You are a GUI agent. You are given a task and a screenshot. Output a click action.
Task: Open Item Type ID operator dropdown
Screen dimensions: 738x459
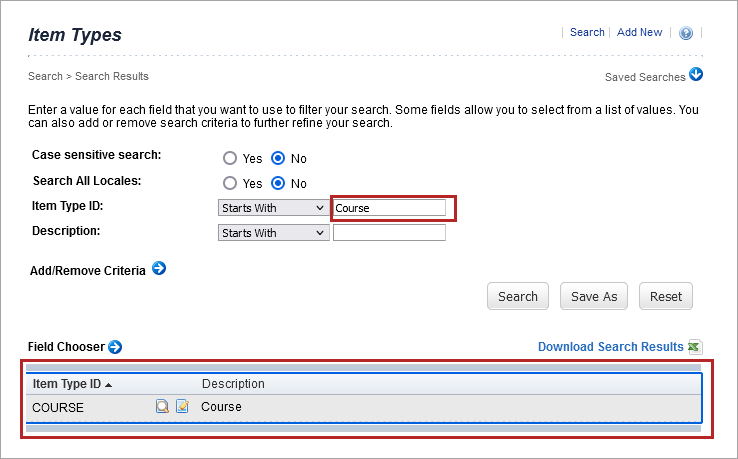click(273, 208)
